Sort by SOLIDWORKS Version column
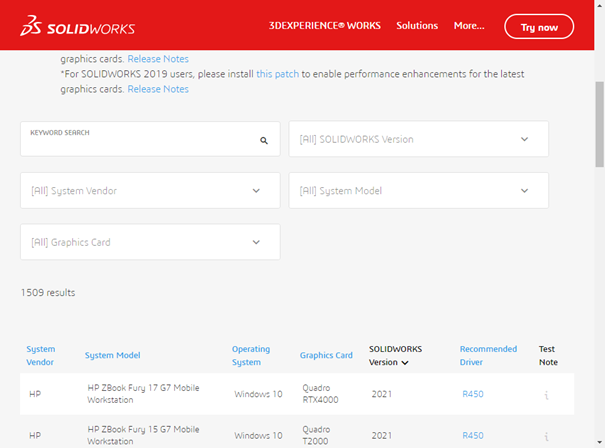605x448 pixels. point(395,355)
